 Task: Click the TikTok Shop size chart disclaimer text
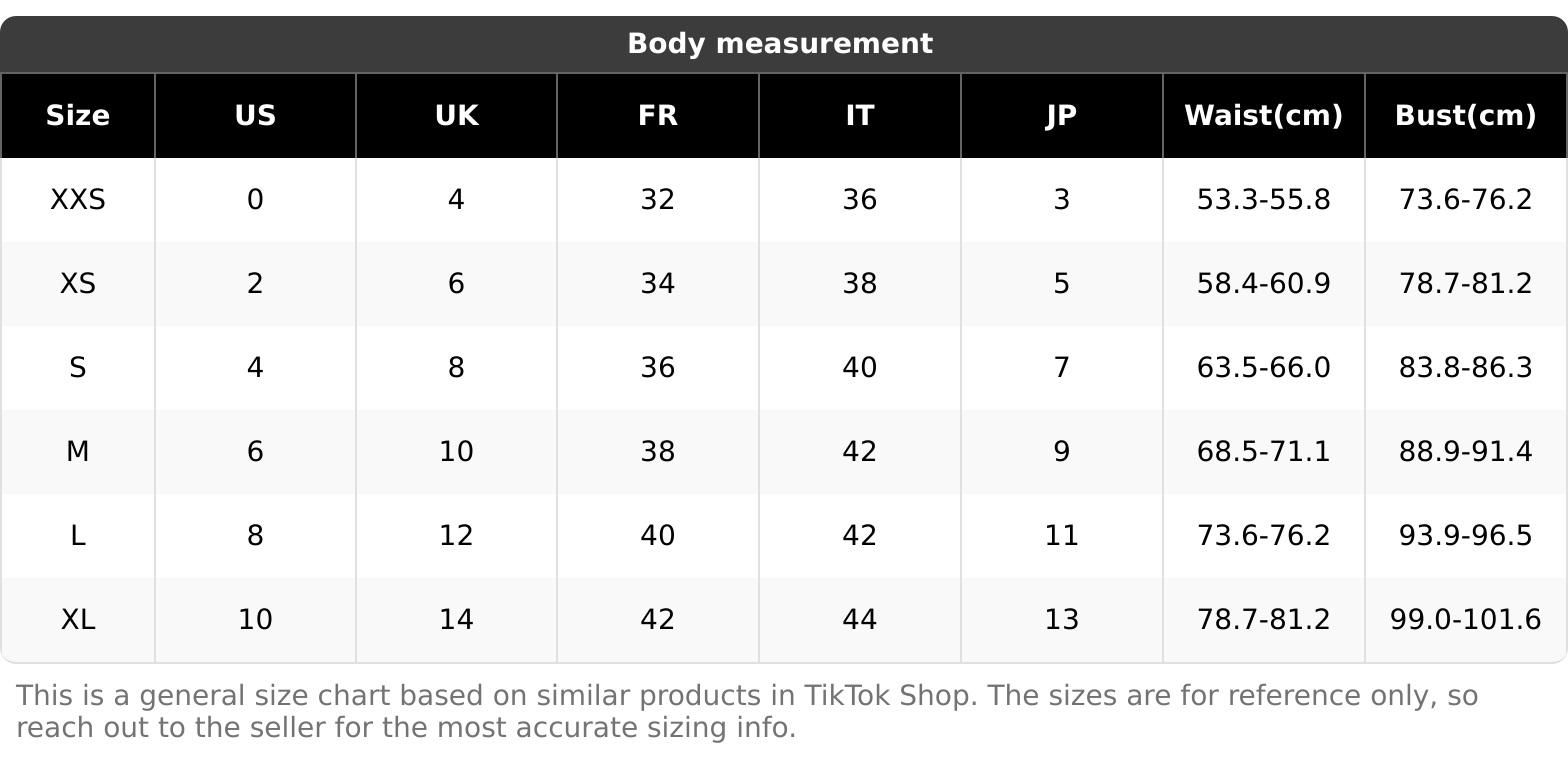(747, 711)
